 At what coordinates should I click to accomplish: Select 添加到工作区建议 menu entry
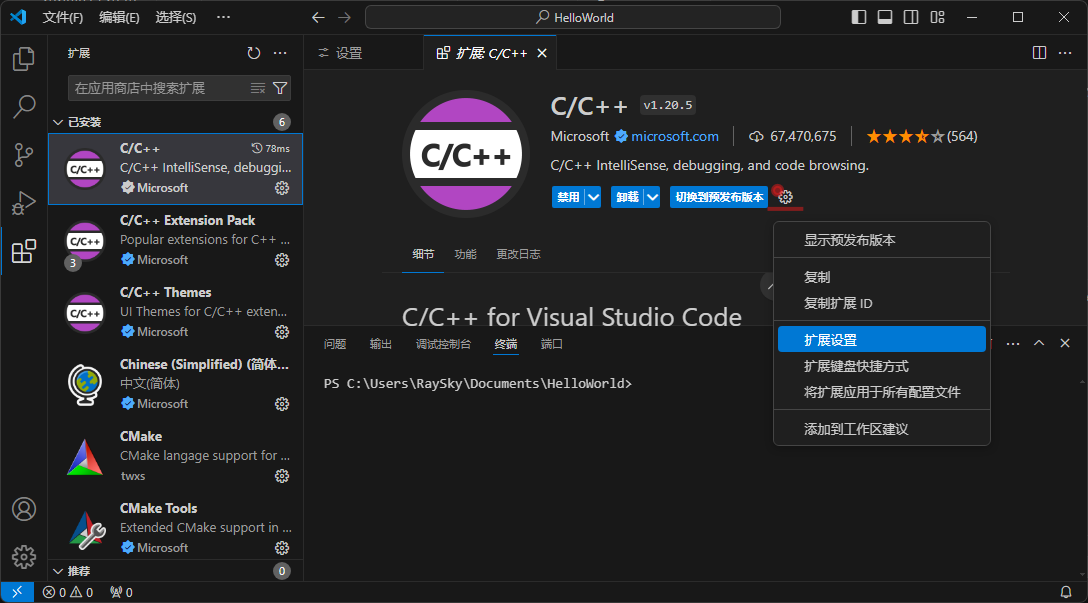882,429
